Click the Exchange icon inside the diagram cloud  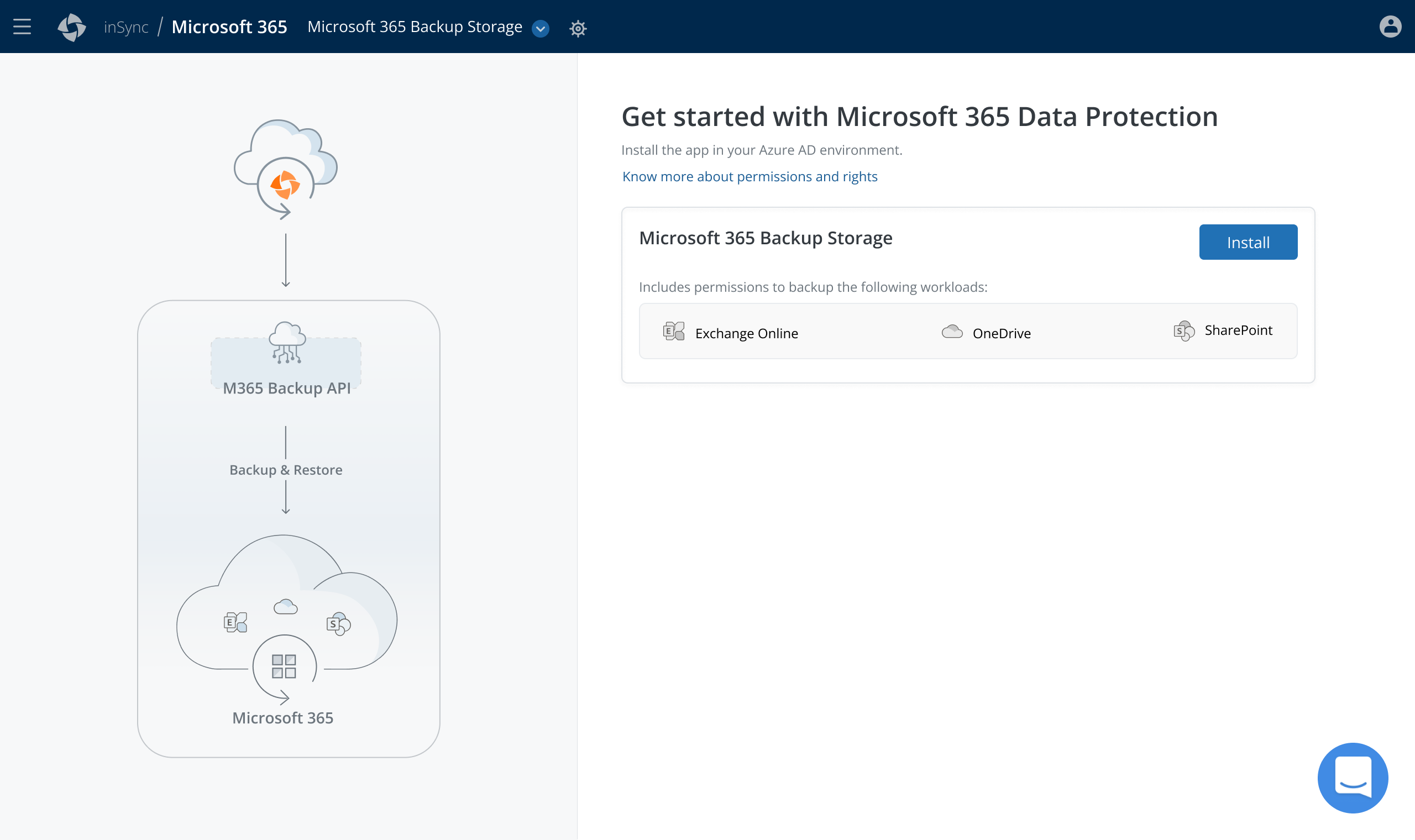click(x=235, y=623)
